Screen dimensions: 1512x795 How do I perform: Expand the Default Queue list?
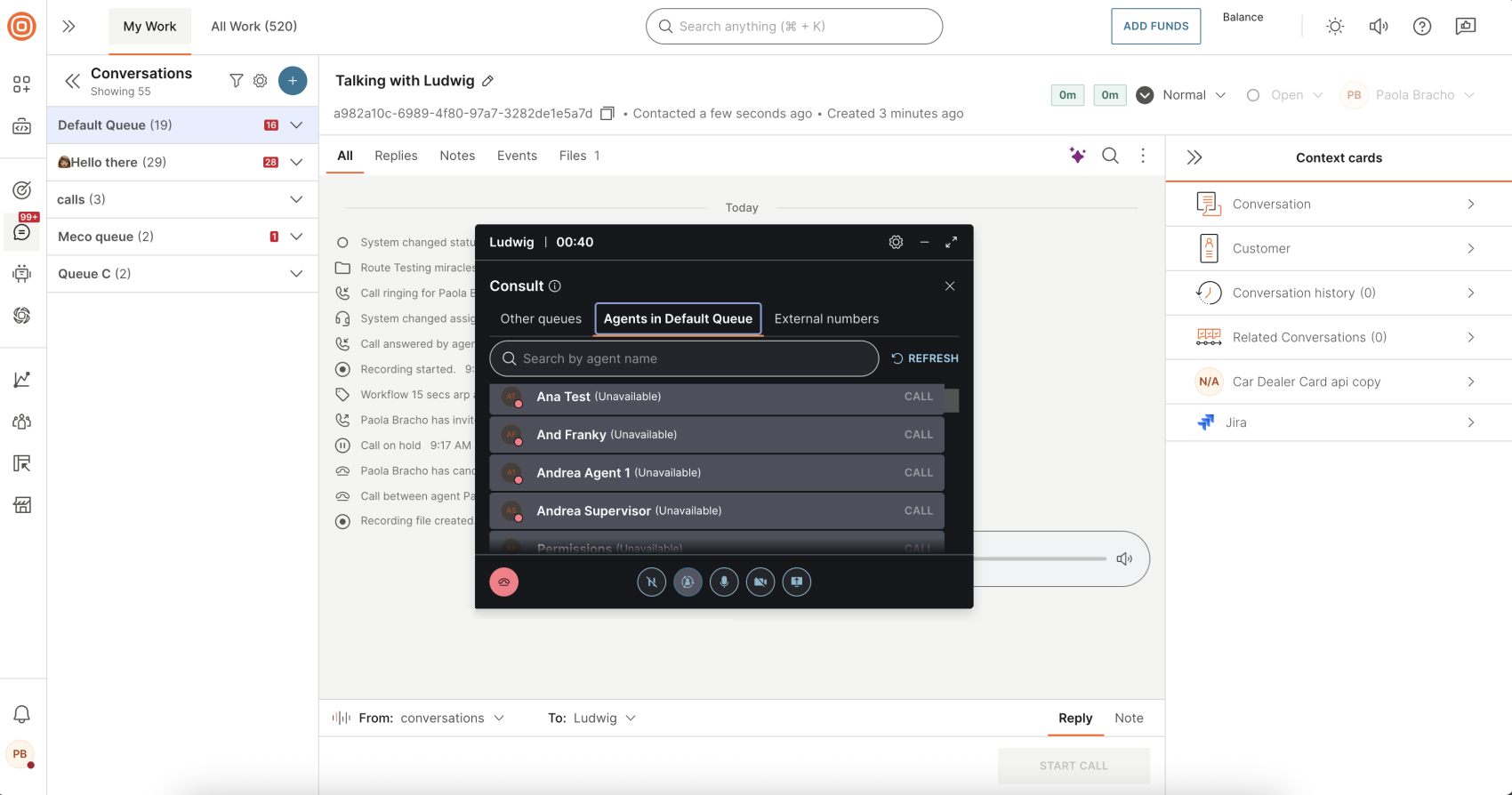click(297, 125)
